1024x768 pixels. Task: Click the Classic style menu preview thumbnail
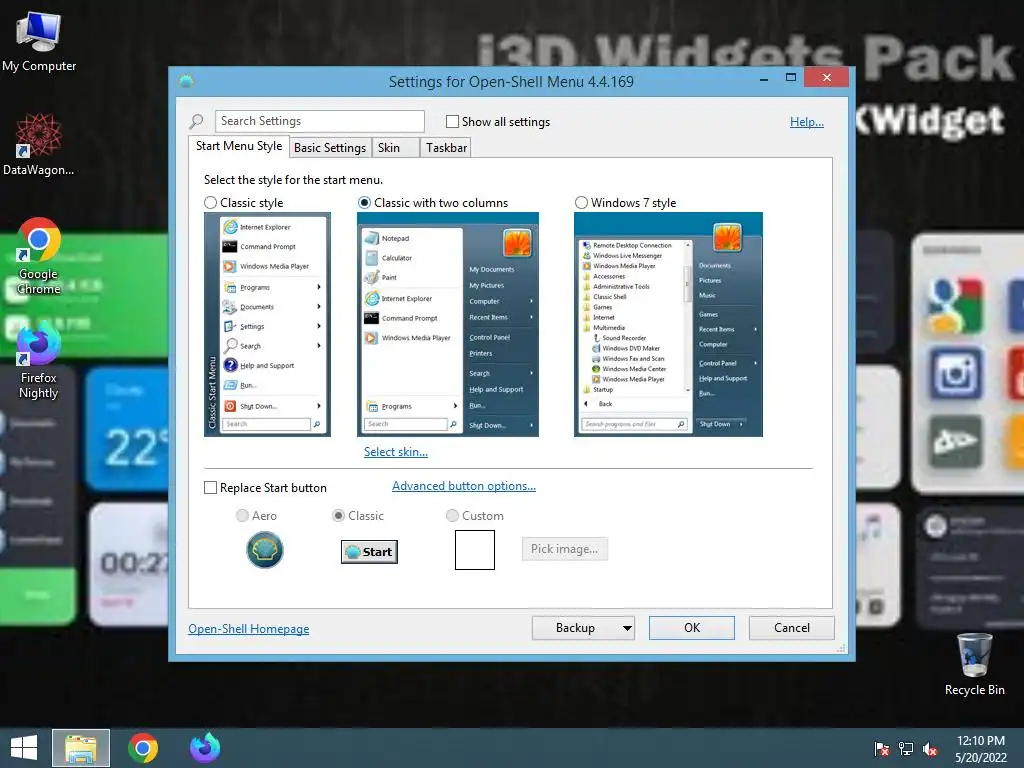point(267,325)
